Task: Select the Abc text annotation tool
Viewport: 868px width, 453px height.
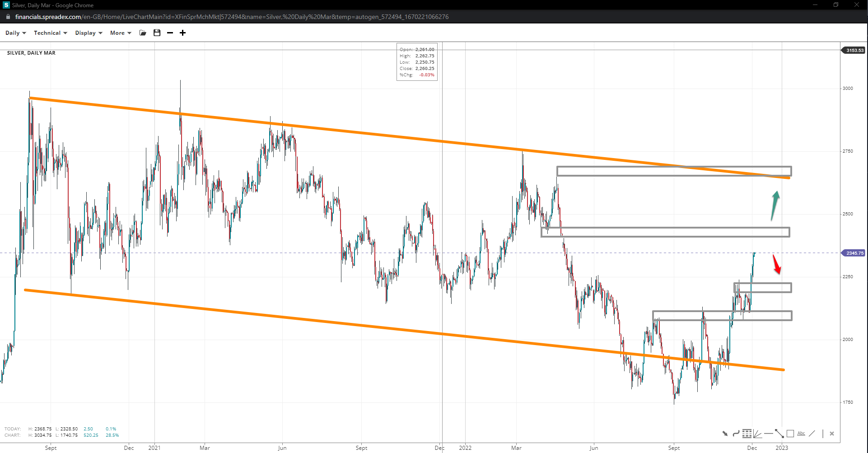Action: coord(801,434)
